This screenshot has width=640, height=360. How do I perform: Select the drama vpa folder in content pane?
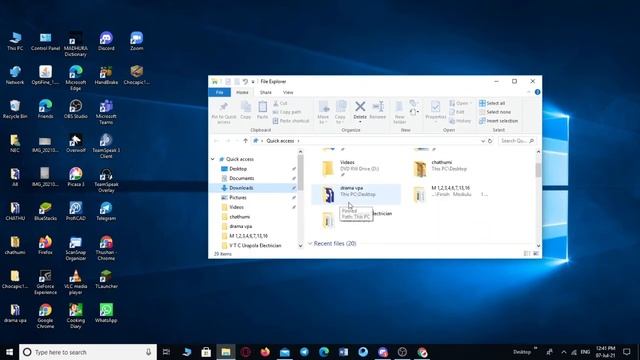(x=356, y=193)
